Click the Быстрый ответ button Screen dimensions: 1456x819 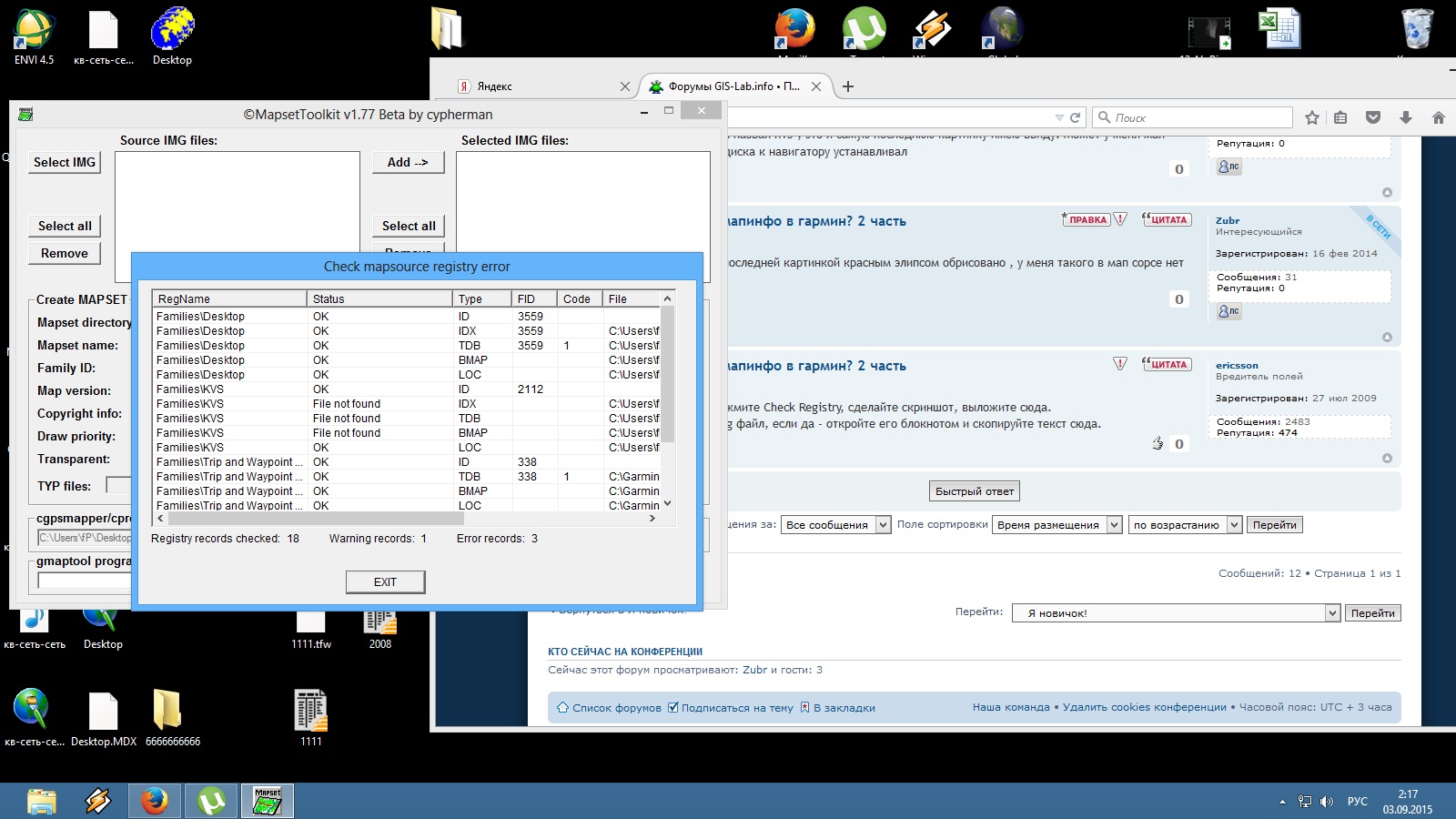(x=974, y=491)
